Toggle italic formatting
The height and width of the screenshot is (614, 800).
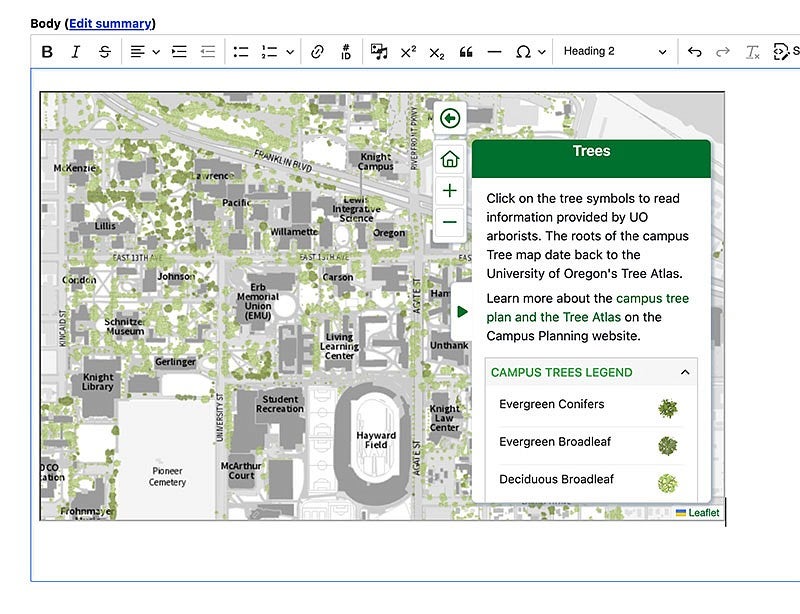(x=76, y=52)
